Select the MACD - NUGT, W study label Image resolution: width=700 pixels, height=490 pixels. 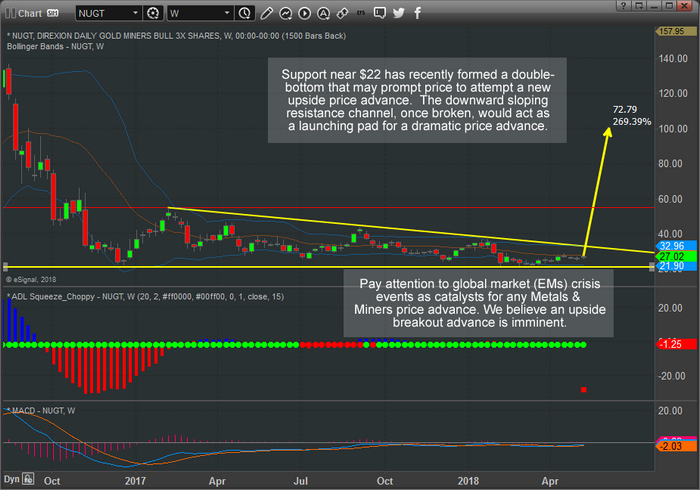coord(43,411)
